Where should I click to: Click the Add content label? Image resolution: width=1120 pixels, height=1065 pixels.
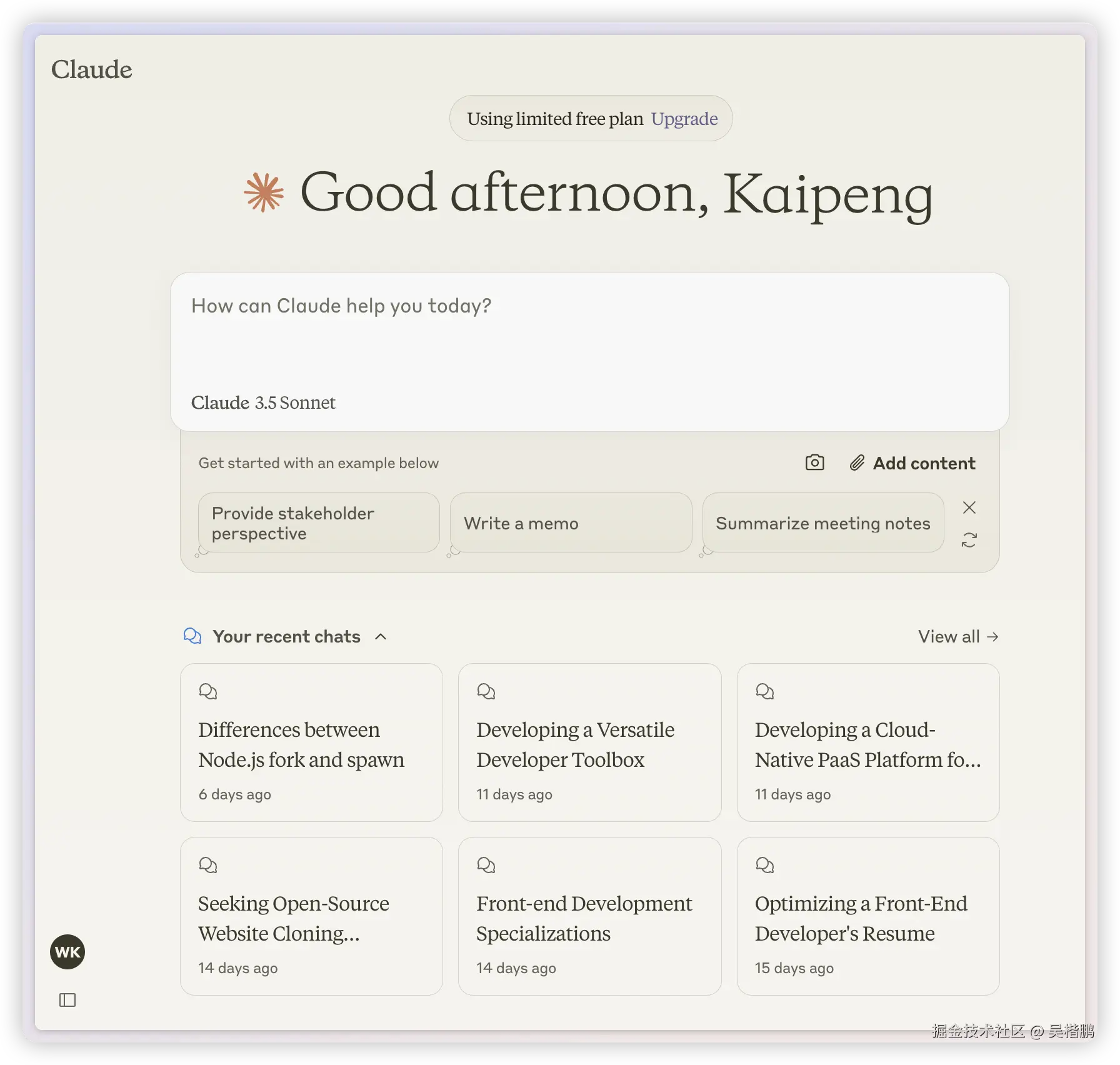tap(924, 463)
